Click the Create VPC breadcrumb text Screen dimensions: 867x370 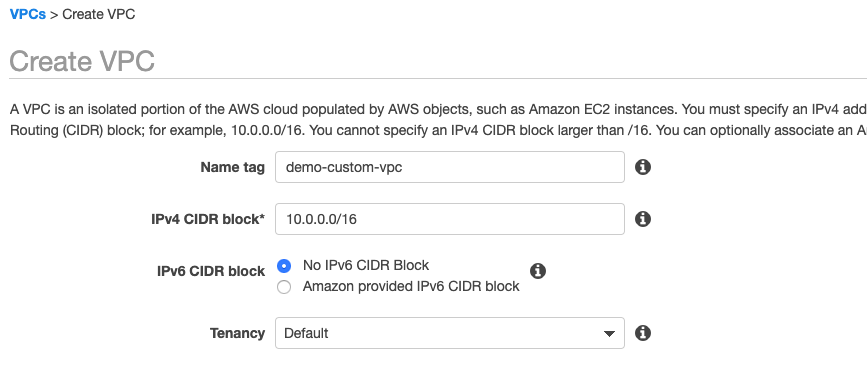click(x=98, y=14)
